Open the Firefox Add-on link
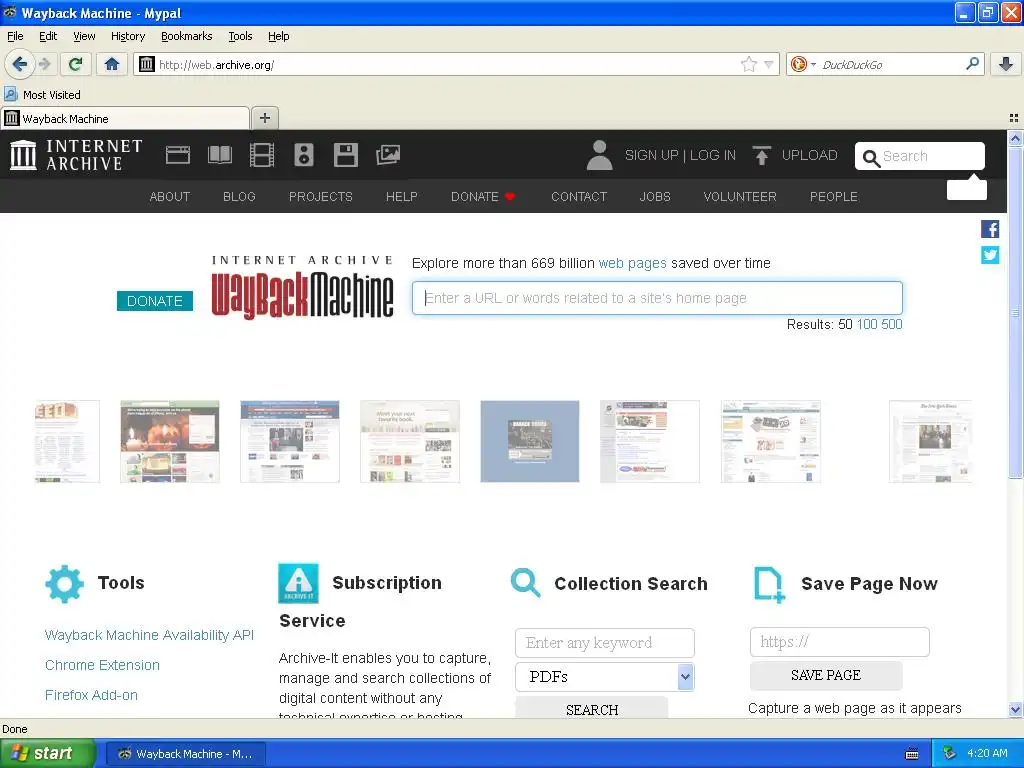 point(91,695)
